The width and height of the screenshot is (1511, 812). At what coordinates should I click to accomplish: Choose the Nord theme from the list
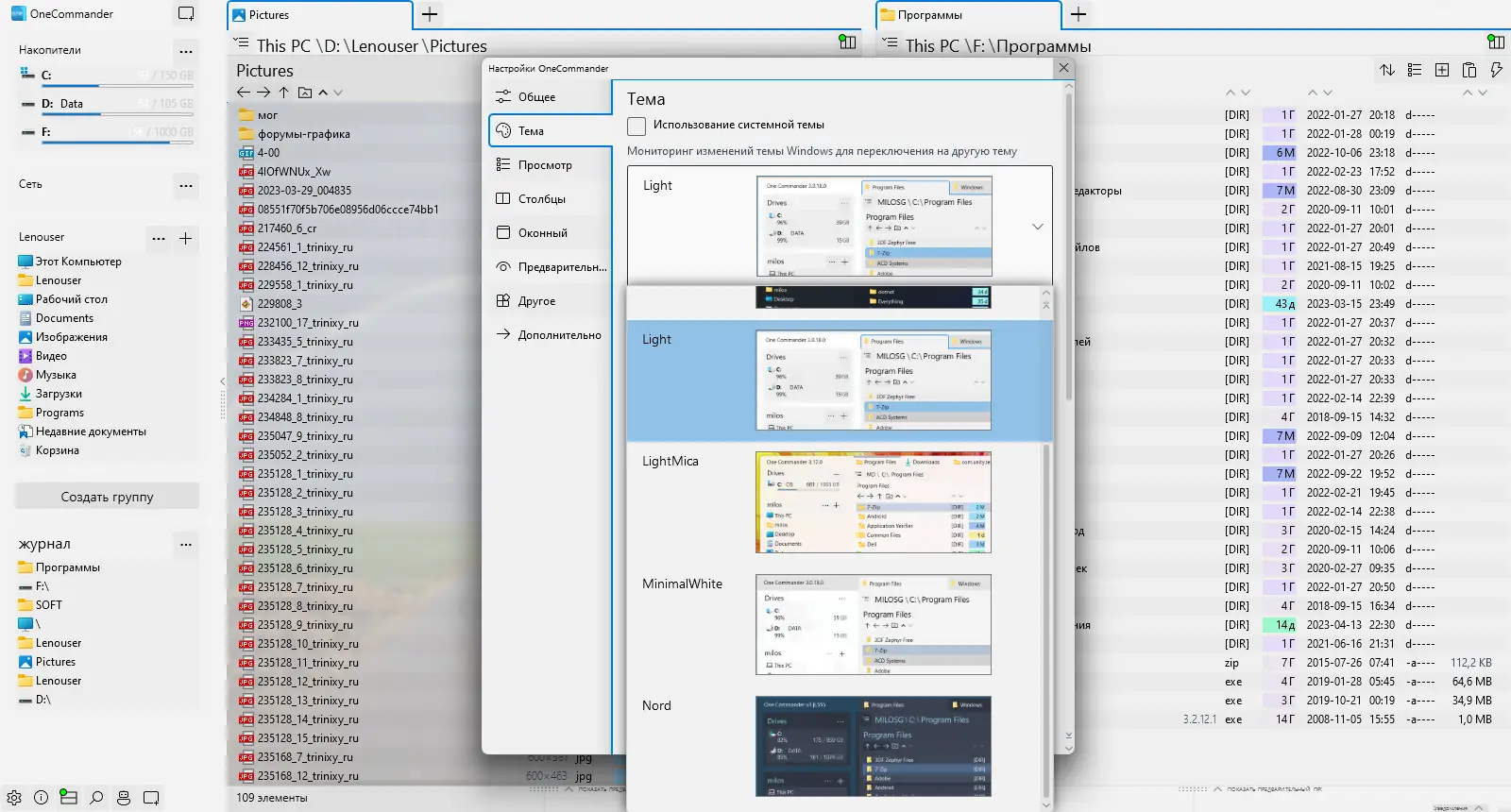[840, 748]
